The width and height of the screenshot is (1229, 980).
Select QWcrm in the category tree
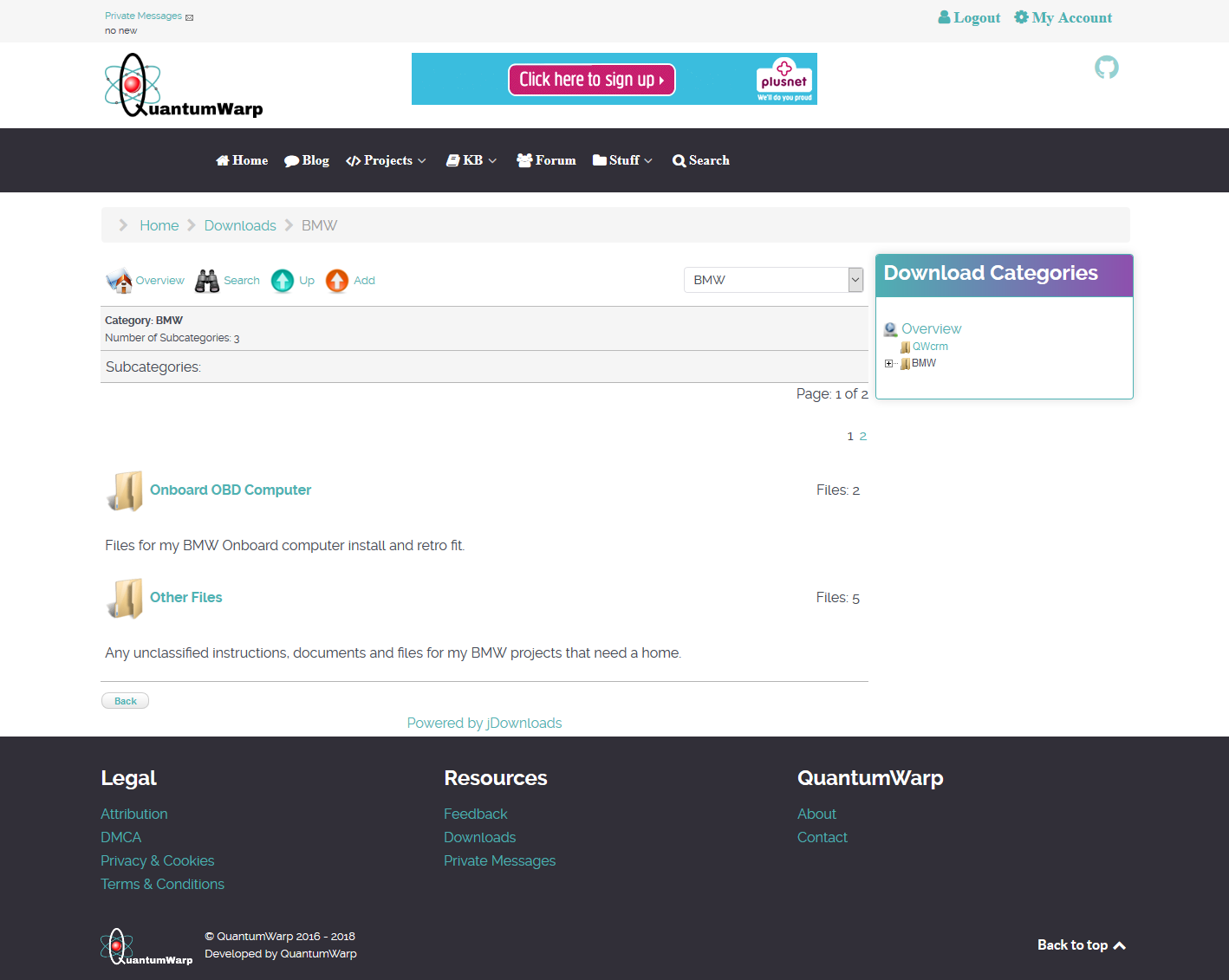coord(931,346)
